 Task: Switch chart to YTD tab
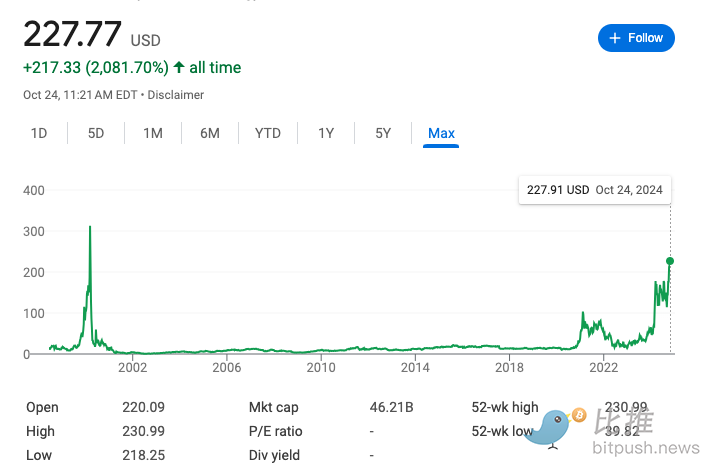click(267, 133)
